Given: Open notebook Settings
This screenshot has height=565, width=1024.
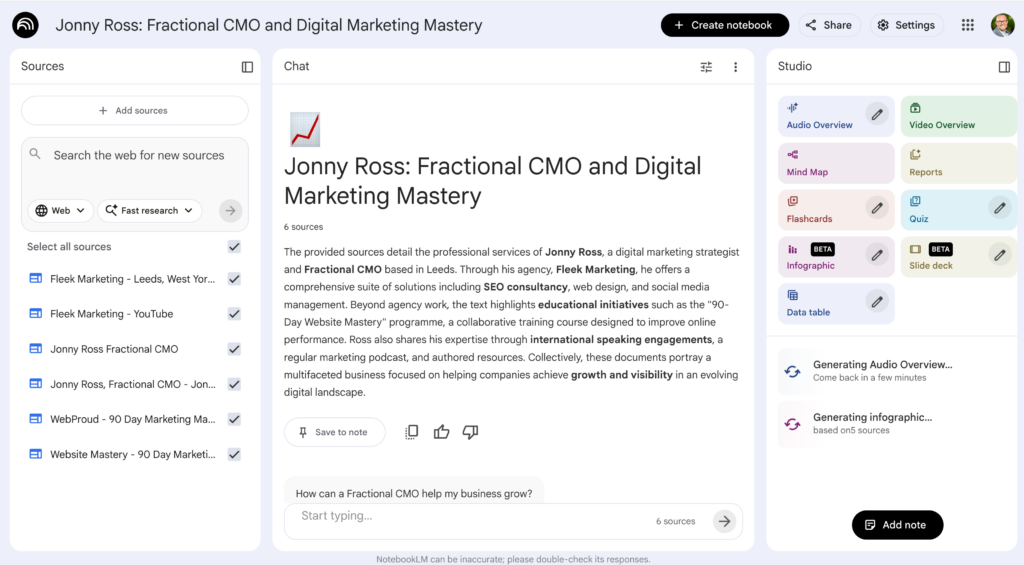Looking at the screenshot, I should [906, 25].
